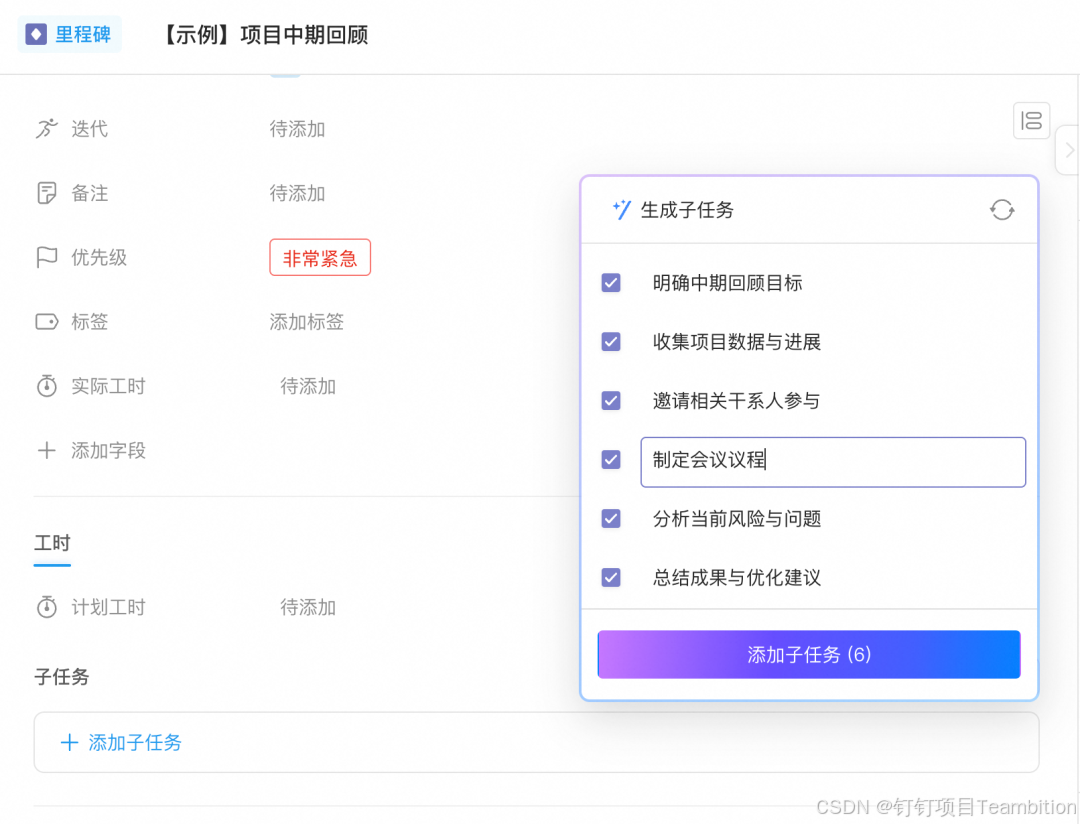Click subtask text 明确中期回顾目标

point(727,283)
